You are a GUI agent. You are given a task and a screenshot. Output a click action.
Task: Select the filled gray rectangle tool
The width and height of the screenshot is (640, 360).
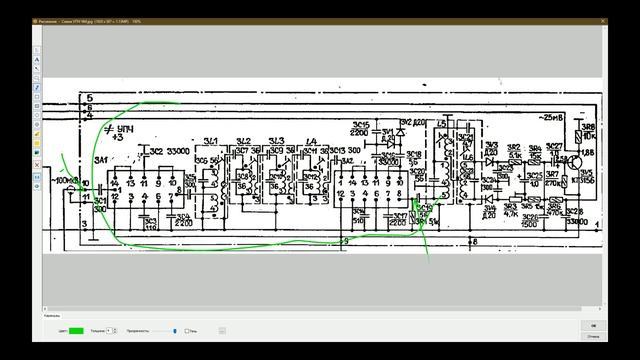pos(37,106)
